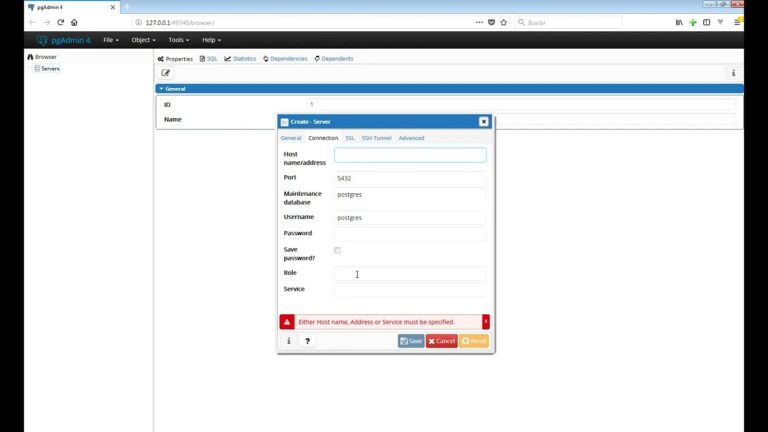
Task: Switch to the SSH Tunnel tab
Action: (x=376, y=138)
